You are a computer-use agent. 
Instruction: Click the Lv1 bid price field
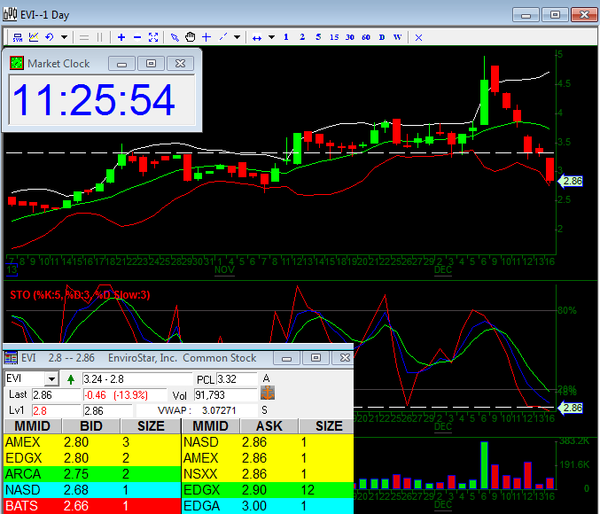[55, 411]
